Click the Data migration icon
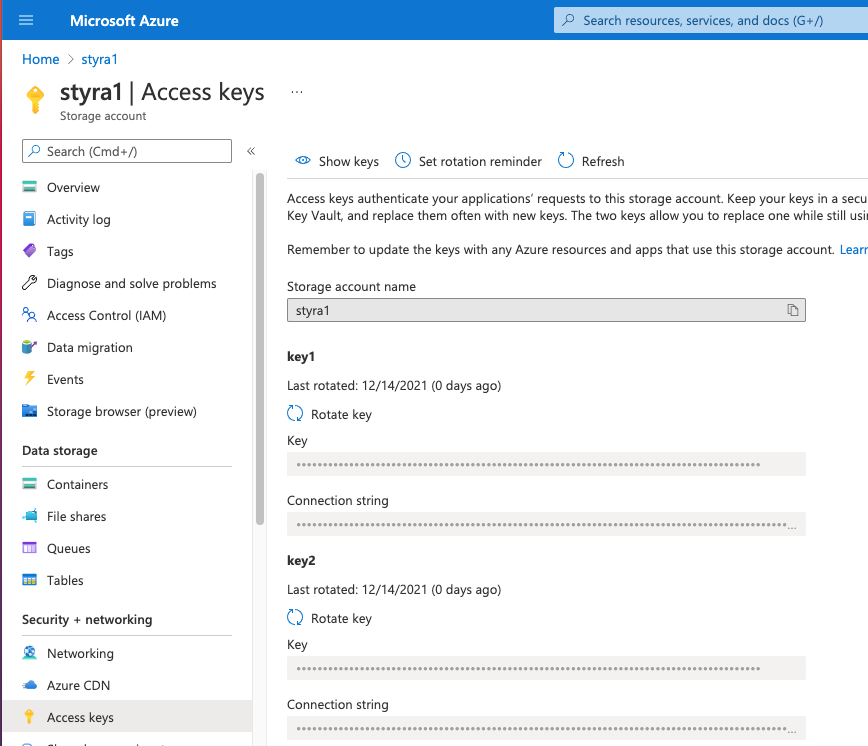 [x=29, y=347]
